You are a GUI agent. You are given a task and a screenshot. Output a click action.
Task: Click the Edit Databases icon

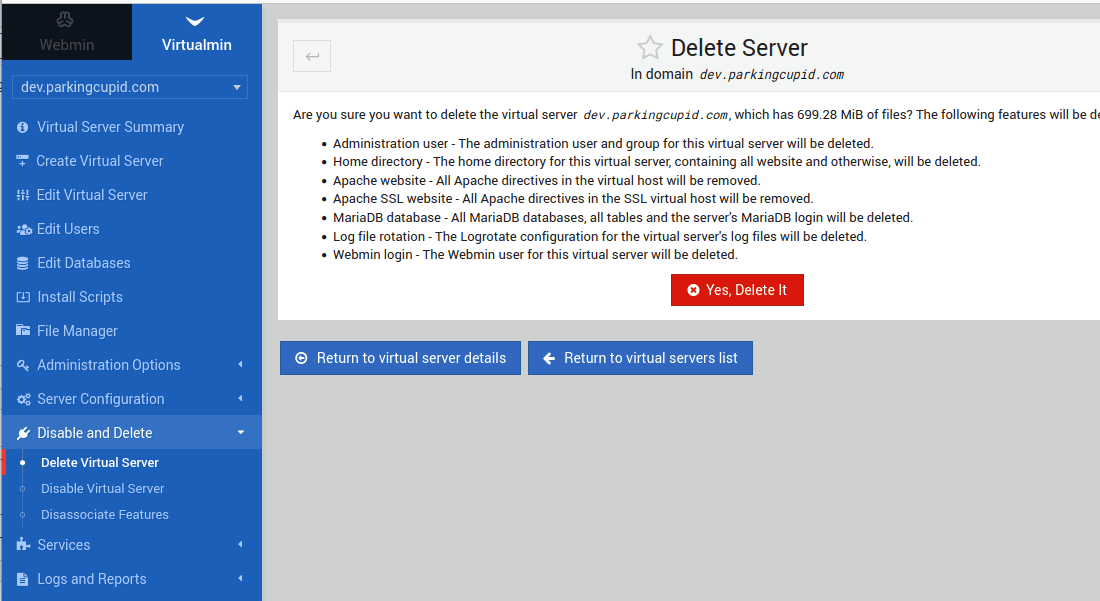pyautogui.click(x=22, y=263)
